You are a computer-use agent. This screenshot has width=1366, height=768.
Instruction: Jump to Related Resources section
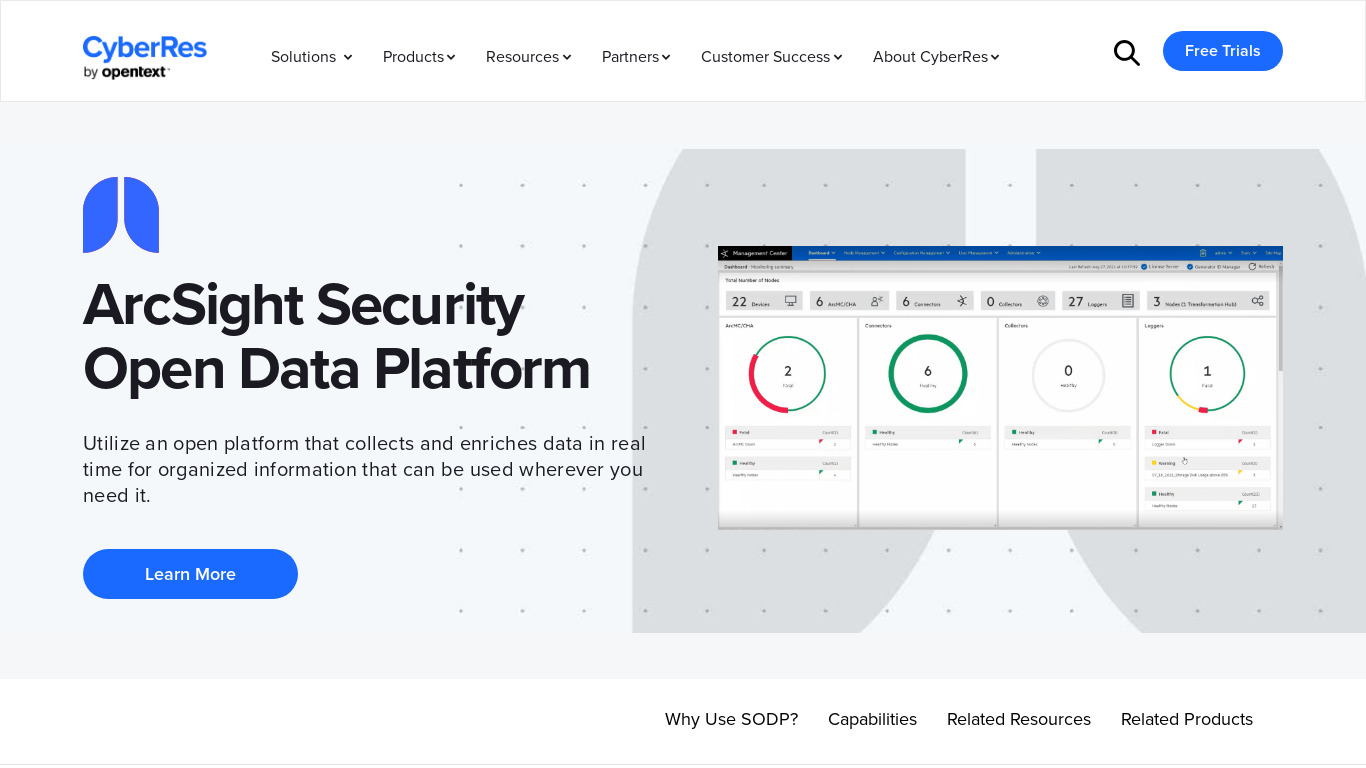[x=1019, y=719]
